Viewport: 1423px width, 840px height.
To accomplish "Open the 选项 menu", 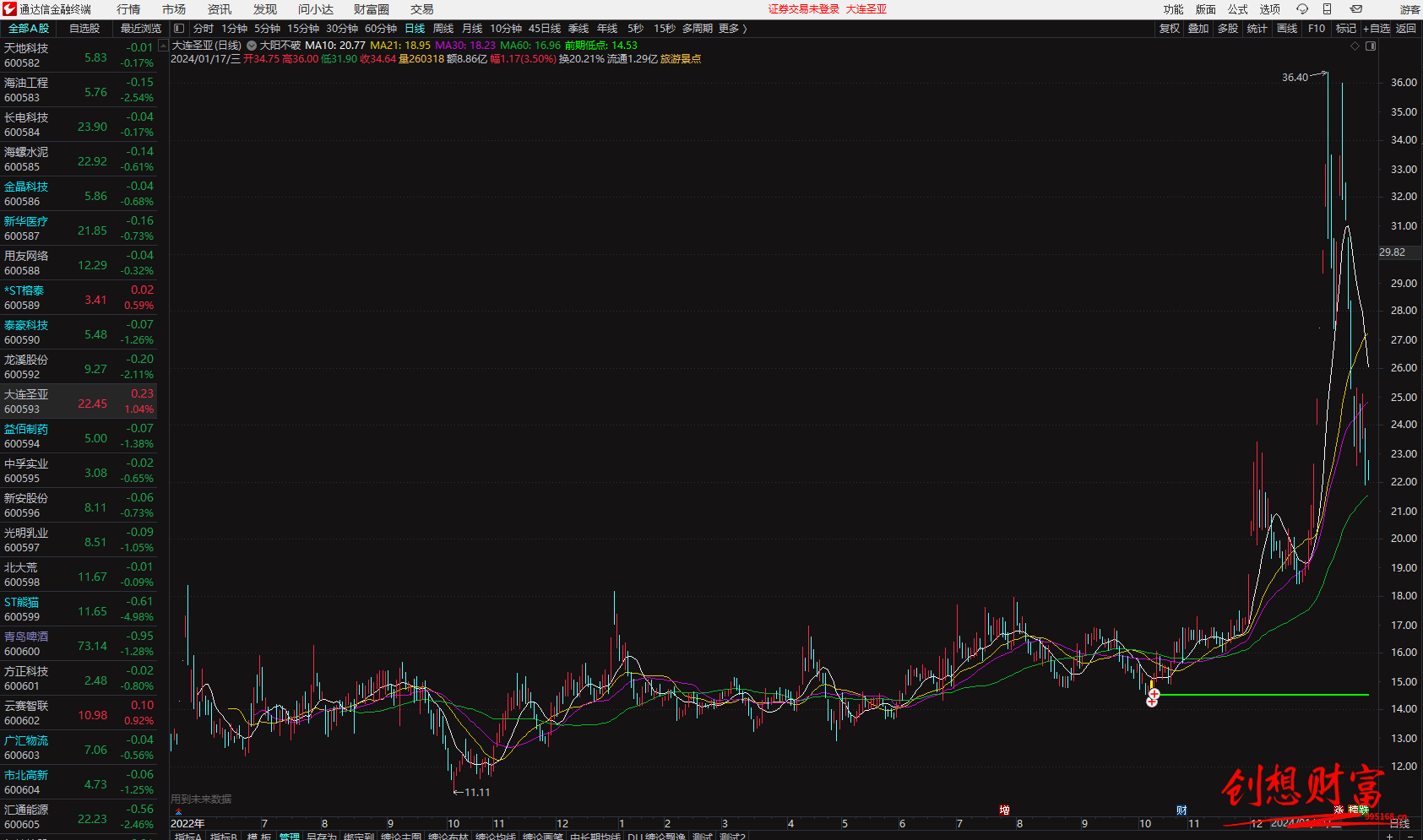I will 1270,9.
